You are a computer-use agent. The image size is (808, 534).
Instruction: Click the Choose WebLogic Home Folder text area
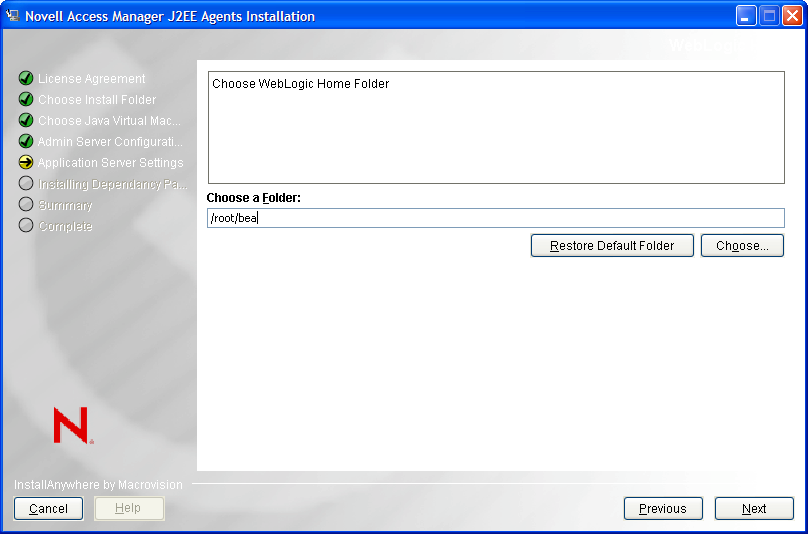[x=496, y=127]
